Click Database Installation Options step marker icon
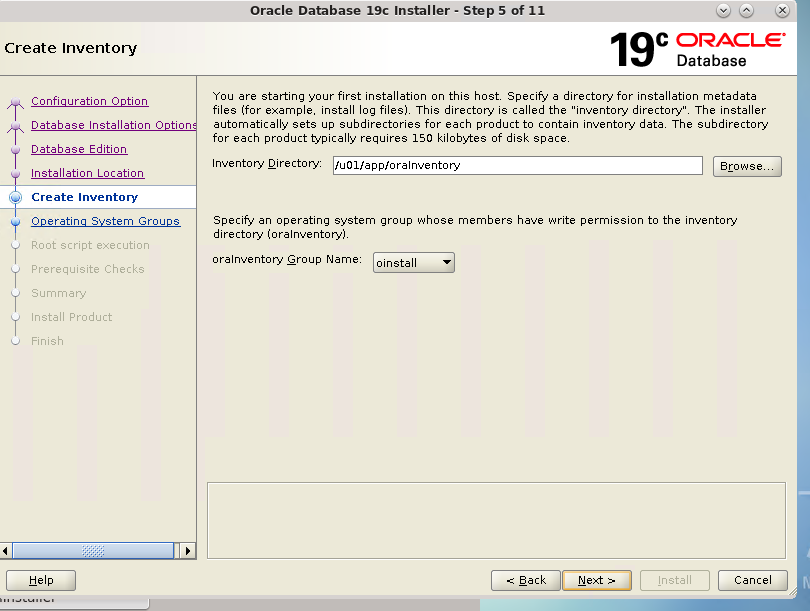 15,126
